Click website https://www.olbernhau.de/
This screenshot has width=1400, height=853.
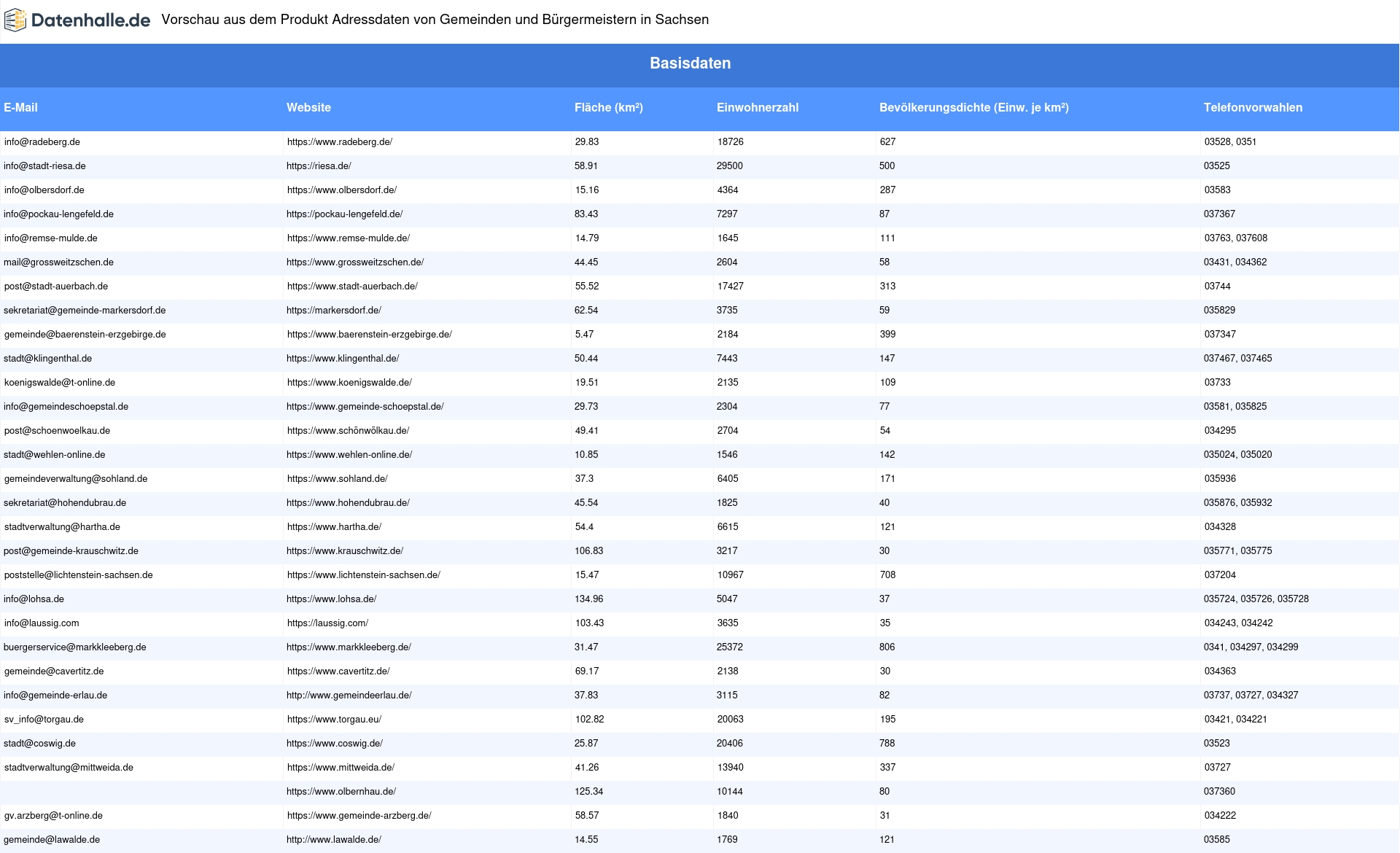(x=341, y=792)
